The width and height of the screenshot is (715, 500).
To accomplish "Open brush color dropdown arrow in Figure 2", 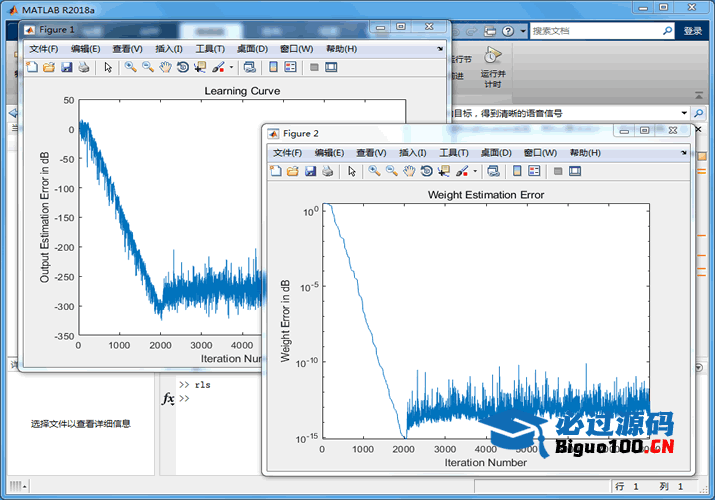I will click(x=475, y=171).
